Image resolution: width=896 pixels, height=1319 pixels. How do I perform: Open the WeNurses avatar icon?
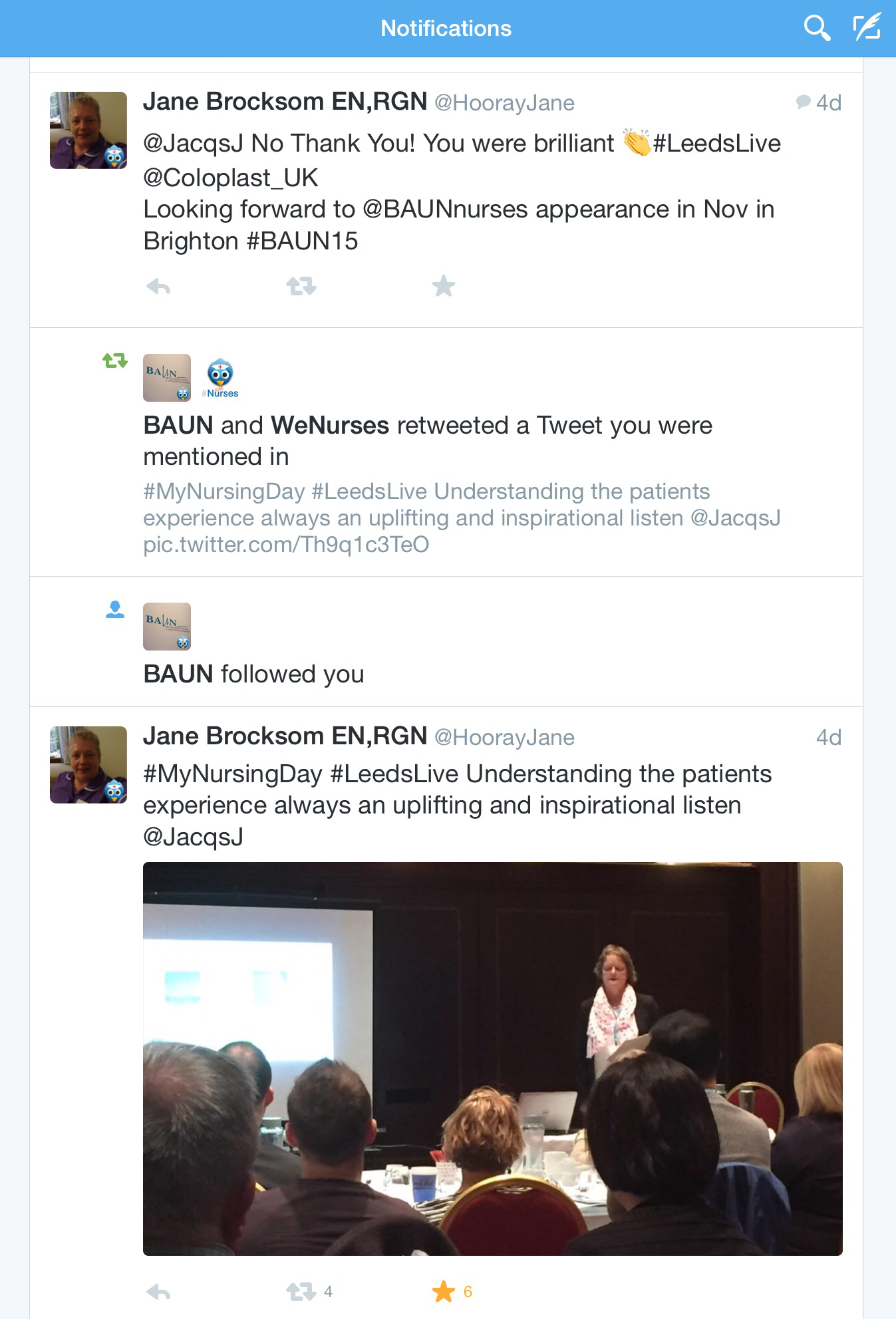click(220, 378)
